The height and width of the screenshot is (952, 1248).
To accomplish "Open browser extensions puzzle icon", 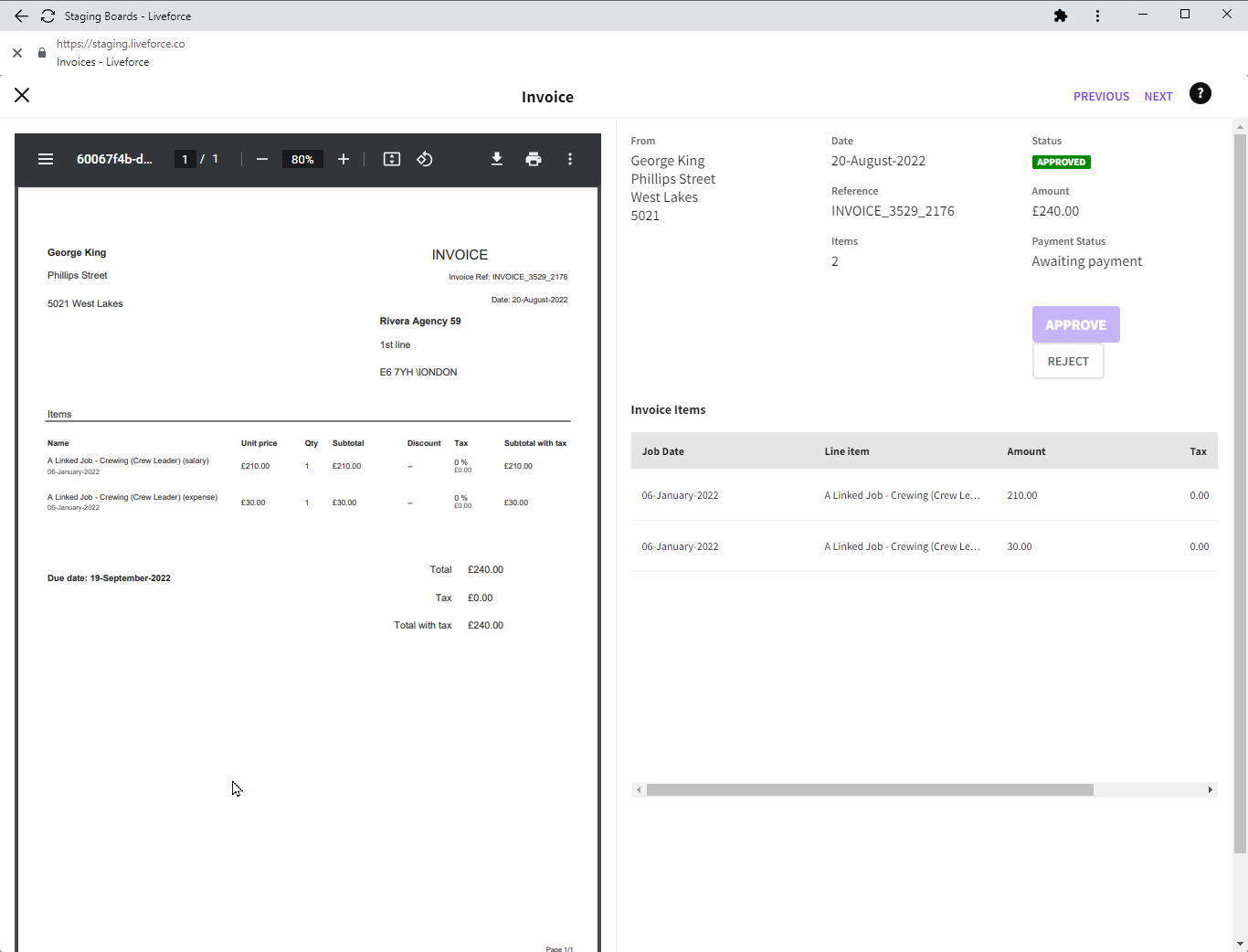I will (x=1061, y=16).
